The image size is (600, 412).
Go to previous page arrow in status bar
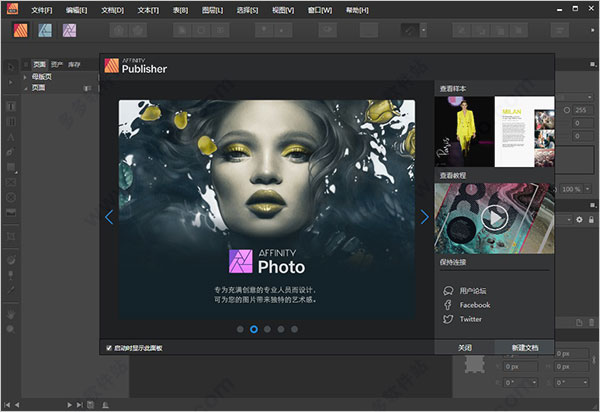click(17, 404)
